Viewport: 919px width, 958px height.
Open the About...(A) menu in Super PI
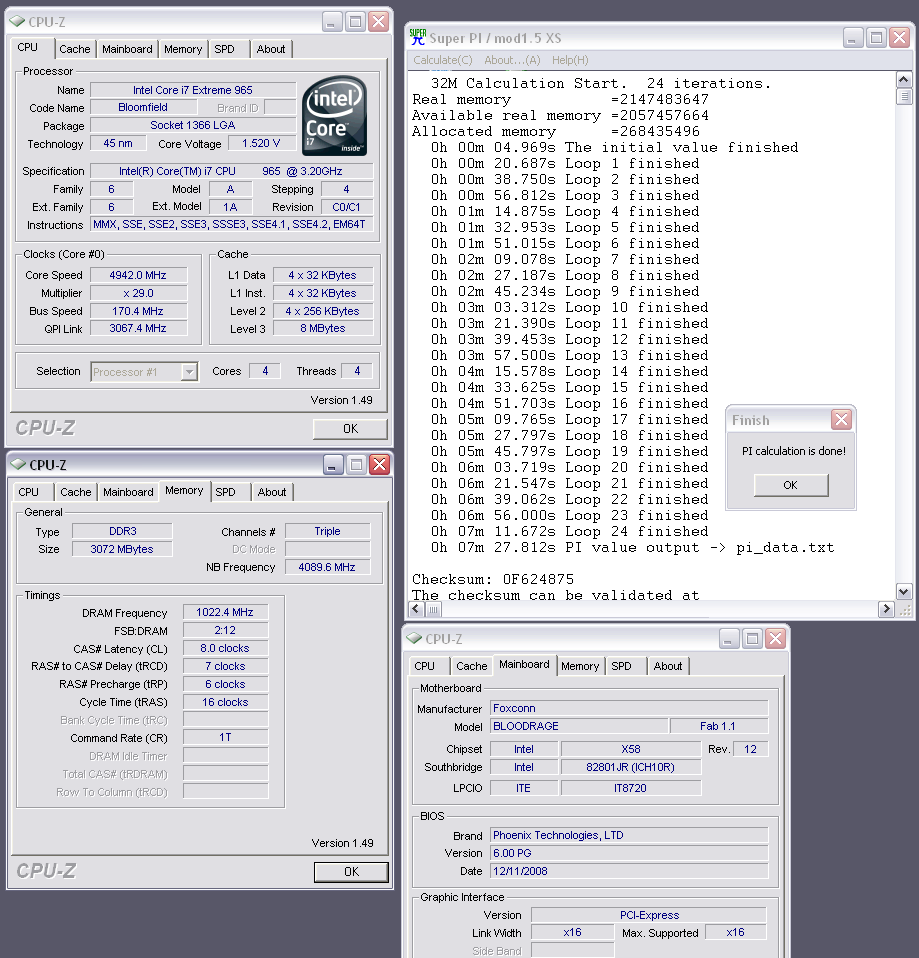click(512, 60)
